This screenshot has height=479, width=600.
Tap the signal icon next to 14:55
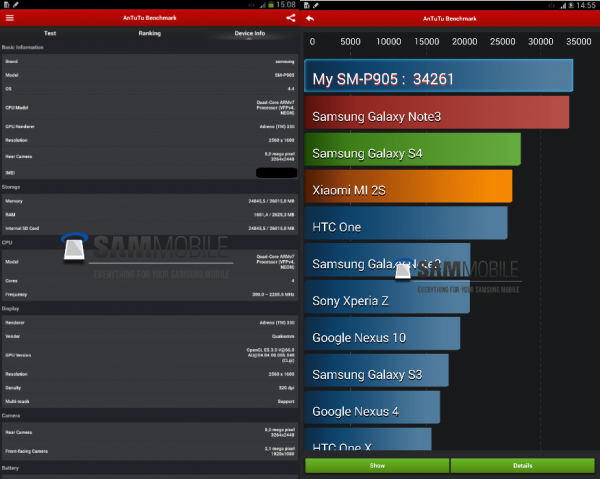coord(563,5)
